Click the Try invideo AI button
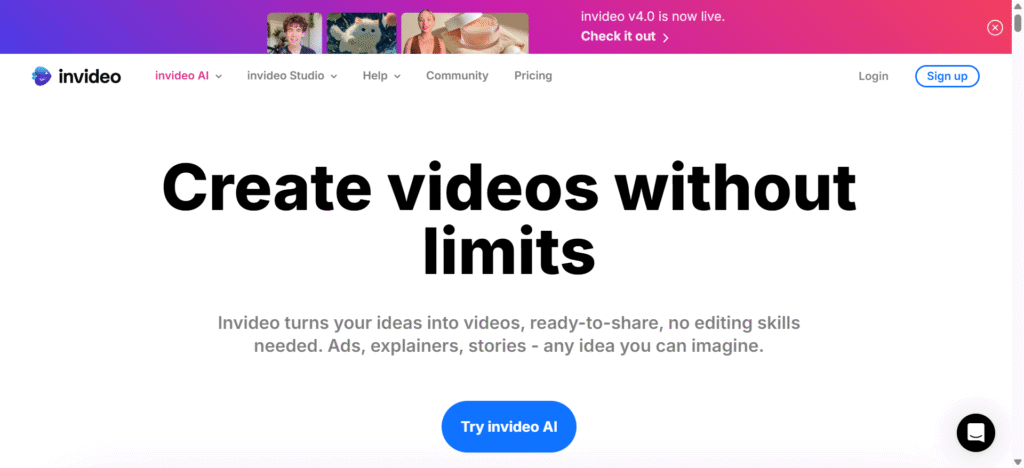The height and width of the screenshot is (468, 1024). (x=509, y=427)
